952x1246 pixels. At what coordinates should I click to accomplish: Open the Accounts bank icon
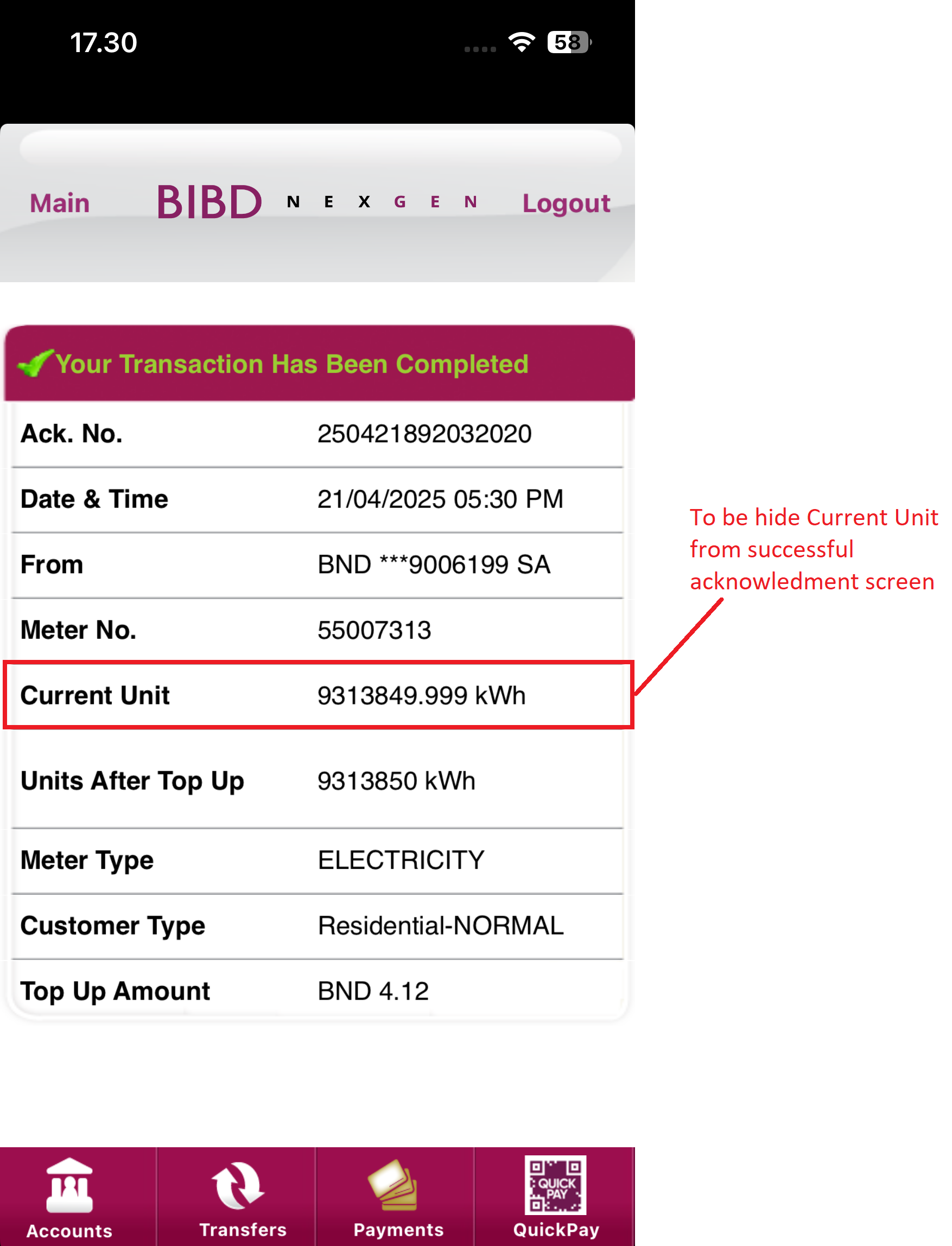[x=69, y=1186]
